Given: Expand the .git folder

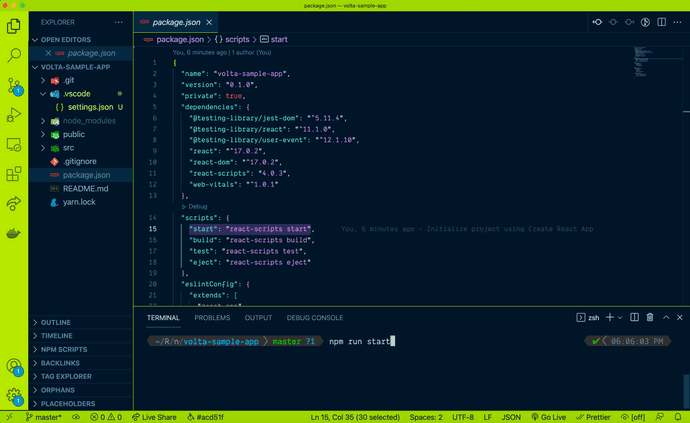Looking at the screenshot, I should click(x=43, y=80).
